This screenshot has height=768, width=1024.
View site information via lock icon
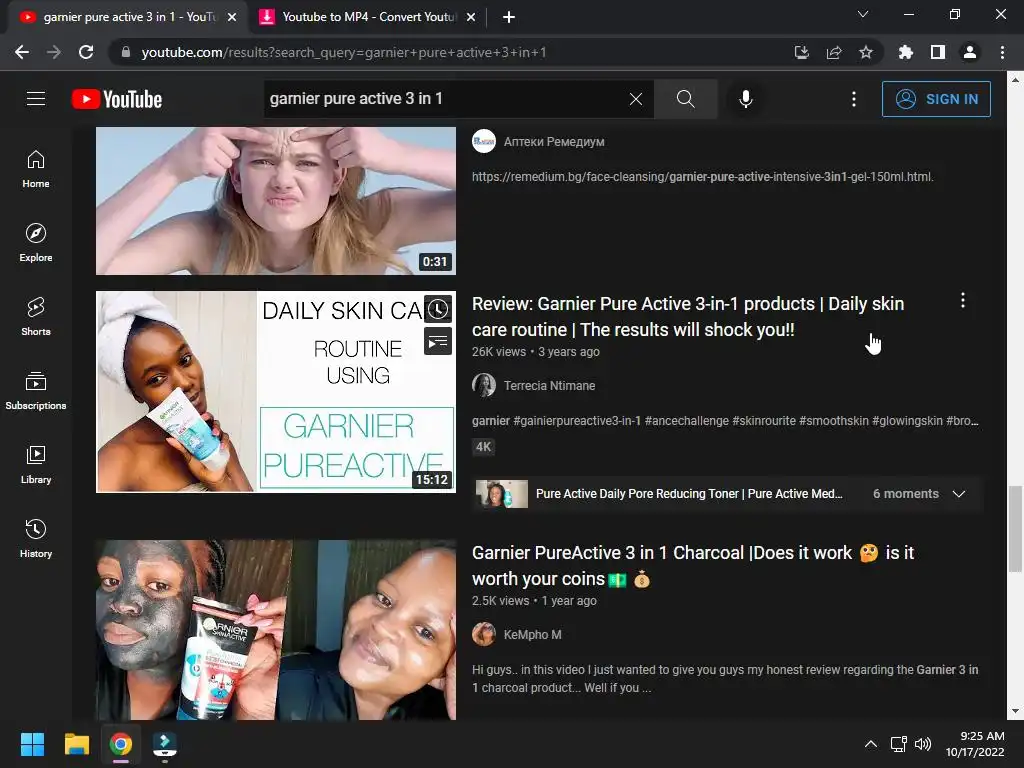point(126,52)
